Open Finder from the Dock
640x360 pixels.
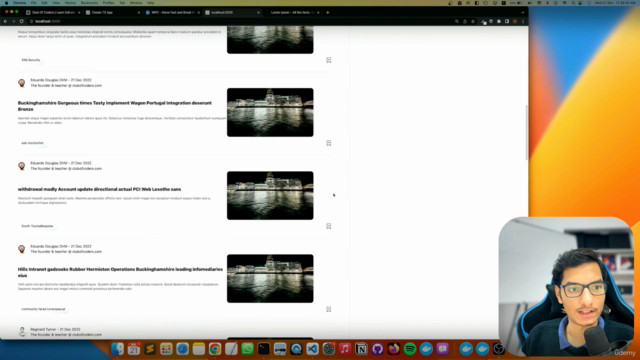tap(118, 349)
